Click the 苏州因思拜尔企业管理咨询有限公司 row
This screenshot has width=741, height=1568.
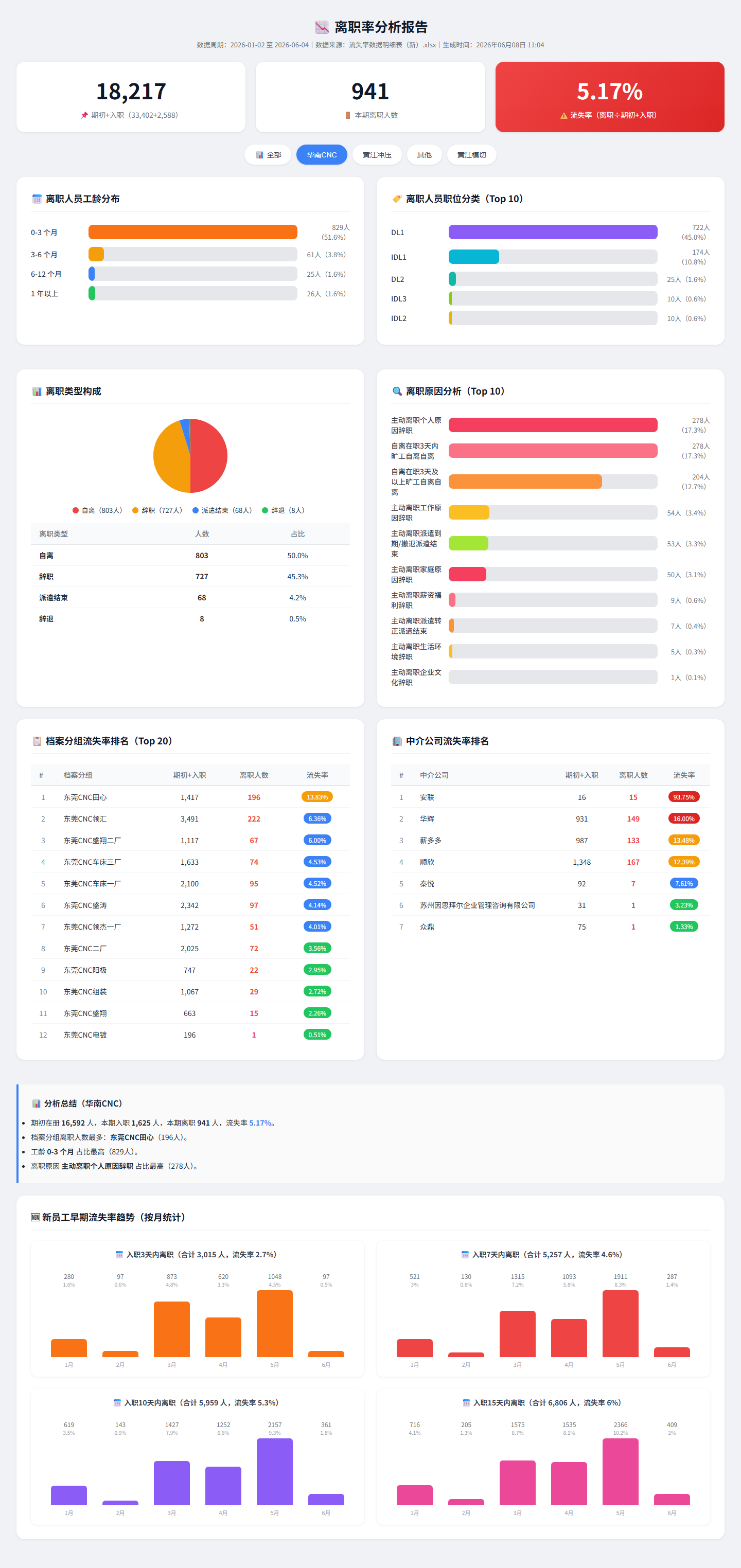[x=551, y=905]
